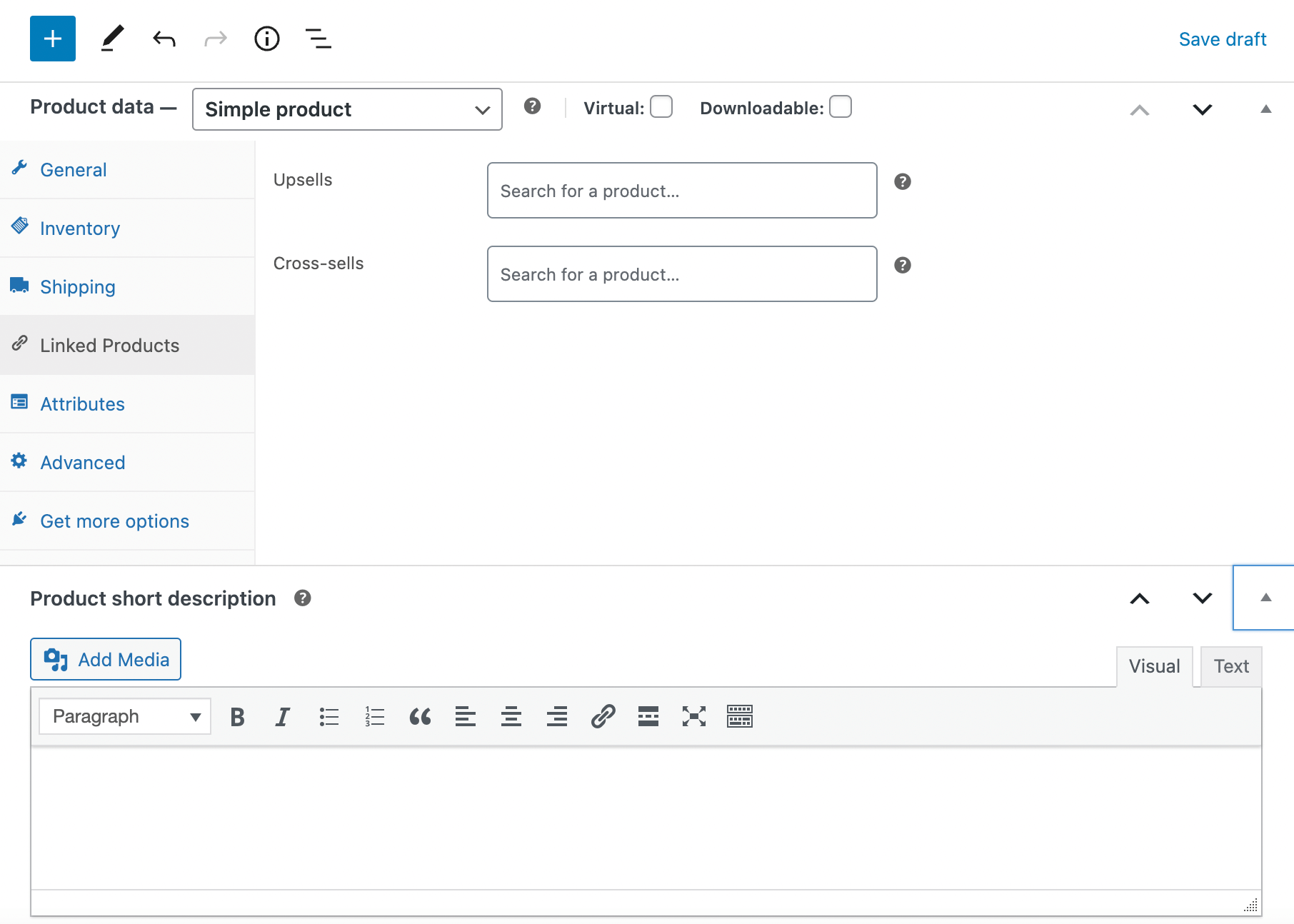Insert a bulleted list
Viewport: 1294px width, 924px height.
pos(328,716)
